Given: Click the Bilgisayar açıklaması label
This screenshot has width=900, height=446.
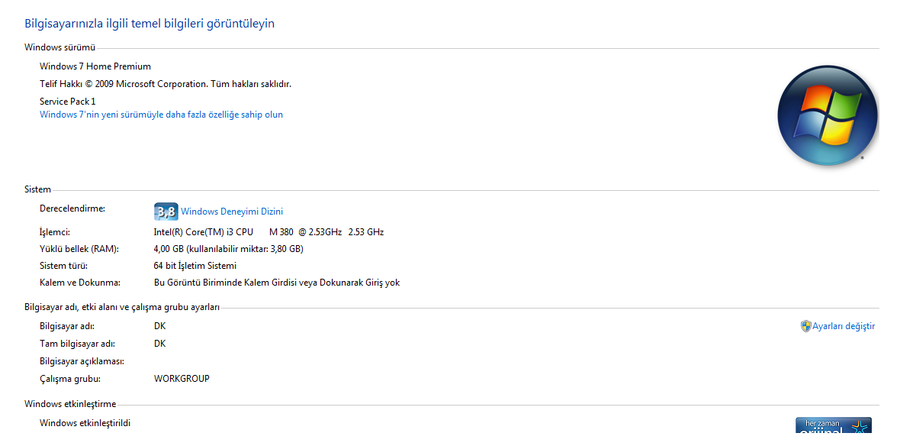Looking at the screenshot, I should (82, 361).
